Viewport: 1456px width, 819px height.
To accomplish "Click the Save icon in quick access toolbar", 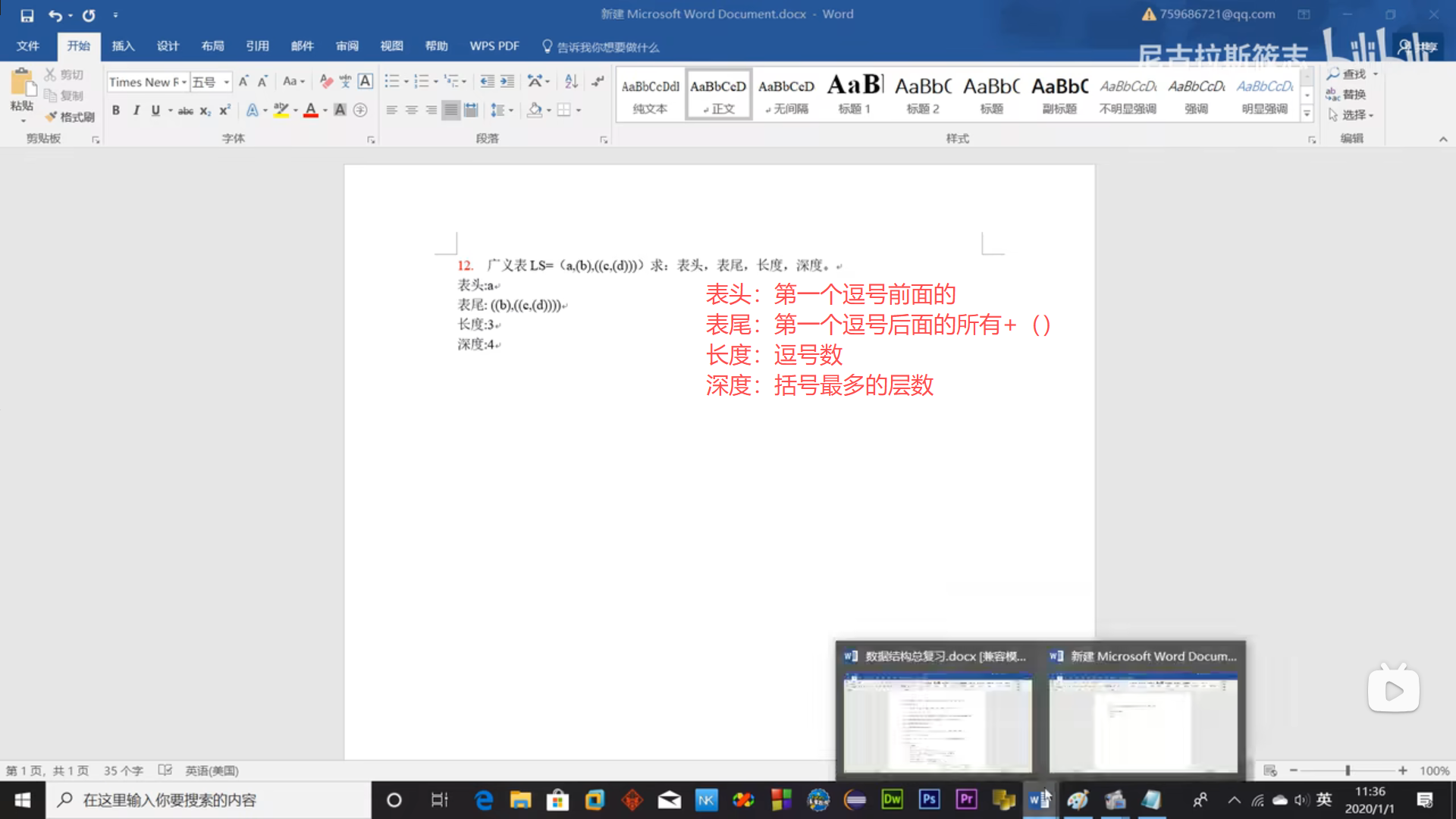I will click(x=27, y=15).
